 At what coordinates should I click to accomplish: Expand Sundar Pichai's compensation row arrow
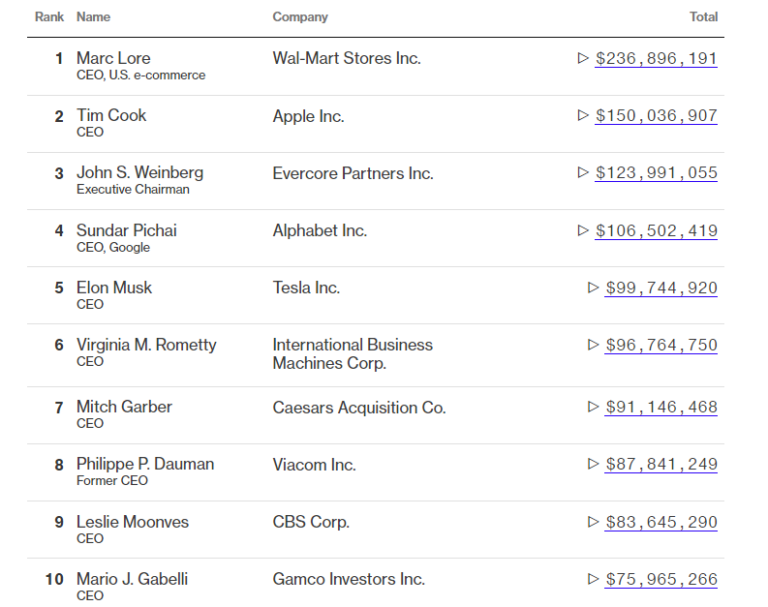tap(583, 230)
